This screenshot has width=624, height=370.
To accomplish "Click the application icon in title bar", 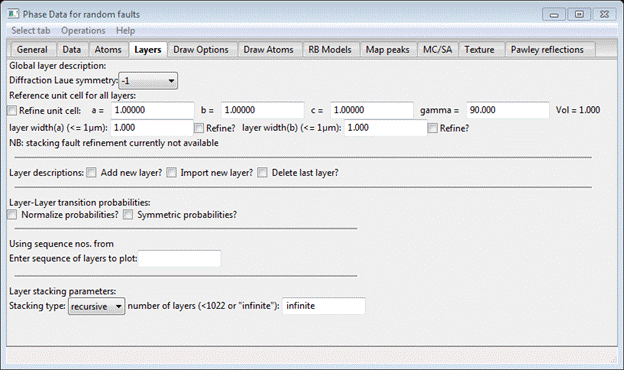I will point(13,14).
